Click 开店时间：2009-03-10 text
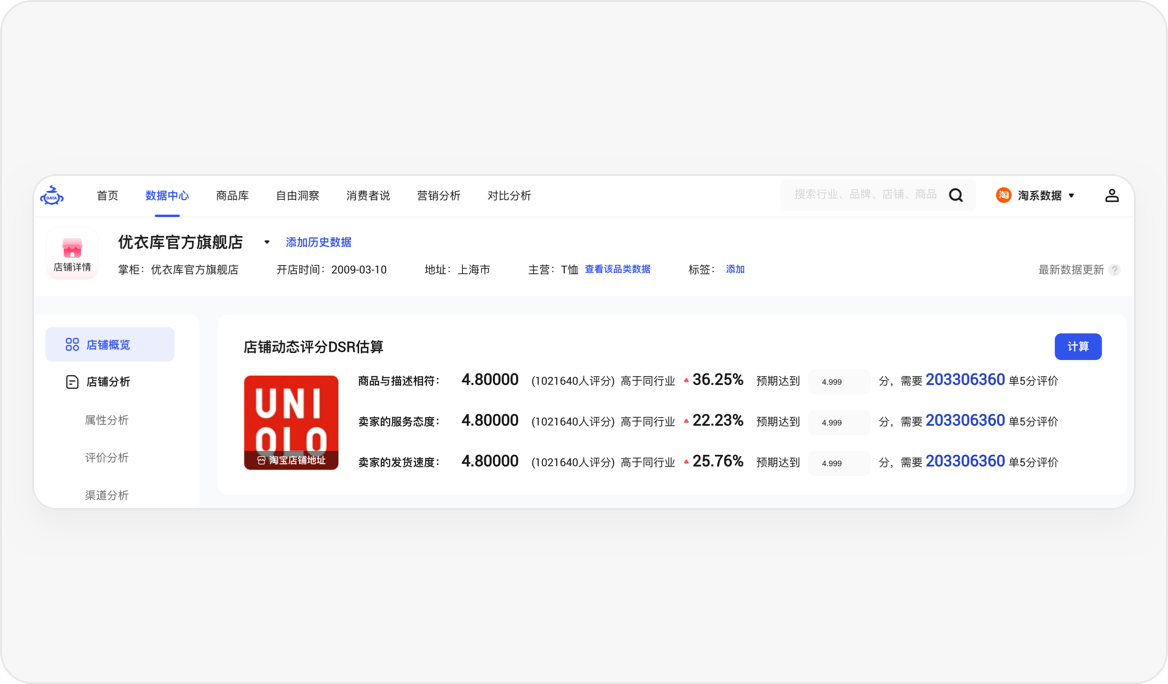Image resolution: width=1168 pixels, height=684 pixels. 331,270
